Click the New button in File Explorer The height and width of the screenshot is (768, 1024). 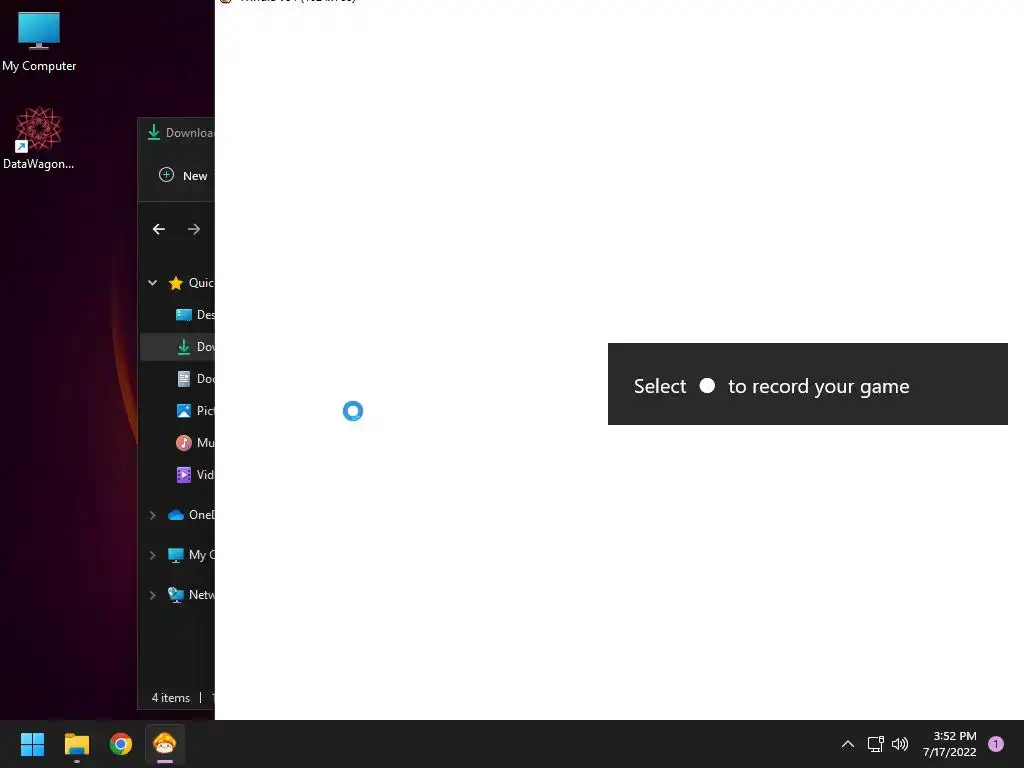[184, 176]
